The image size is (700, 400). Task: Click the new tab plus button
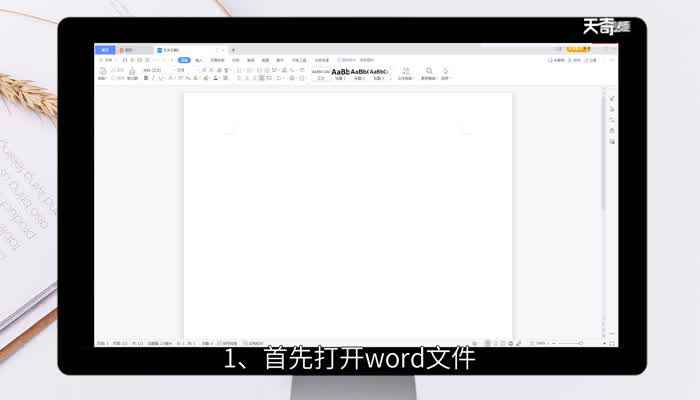pos(233,49)
